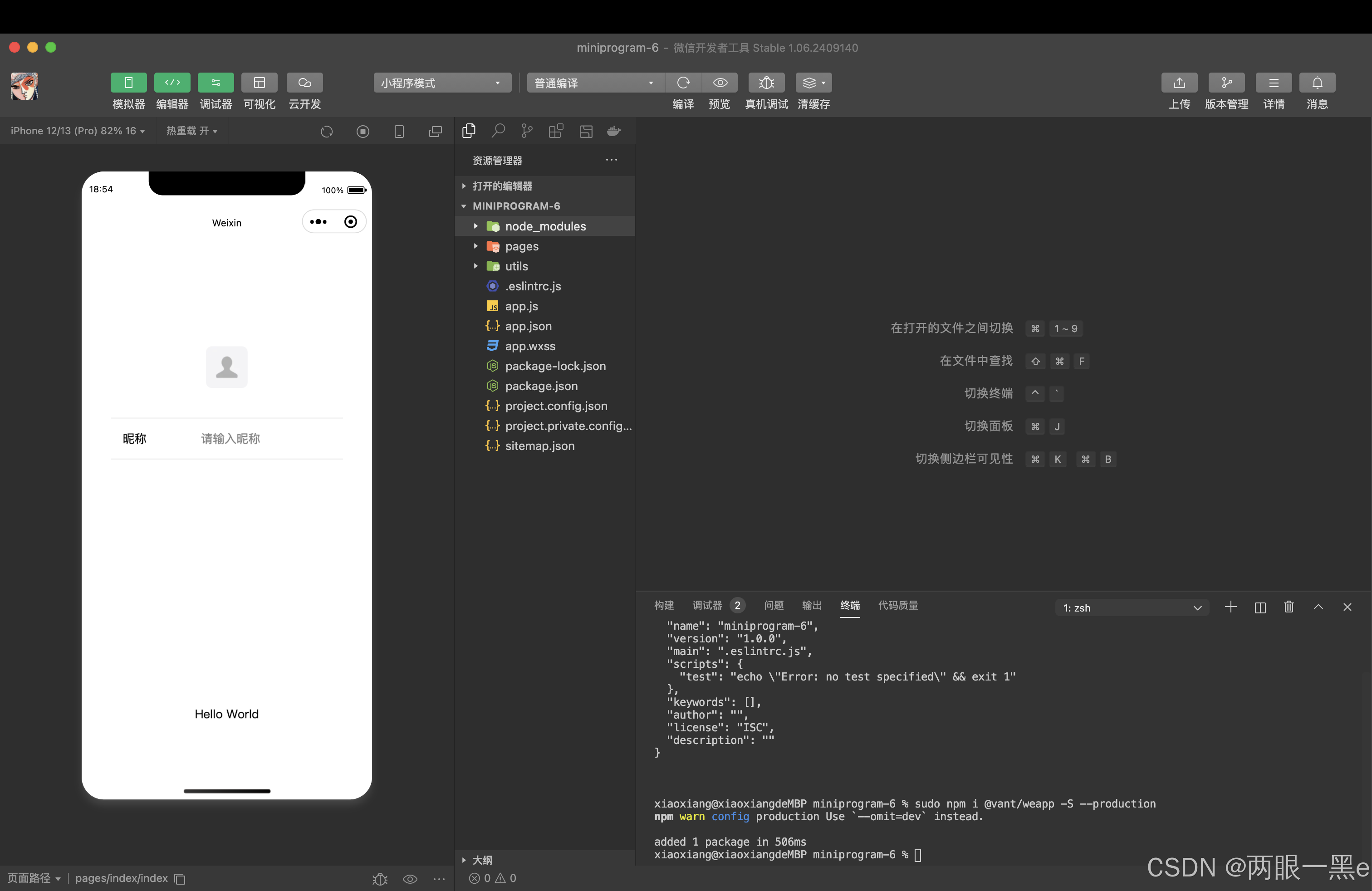Split the terminal panel
The width and height of the screenshot is (1372, 891).
tap(1259, 607)
